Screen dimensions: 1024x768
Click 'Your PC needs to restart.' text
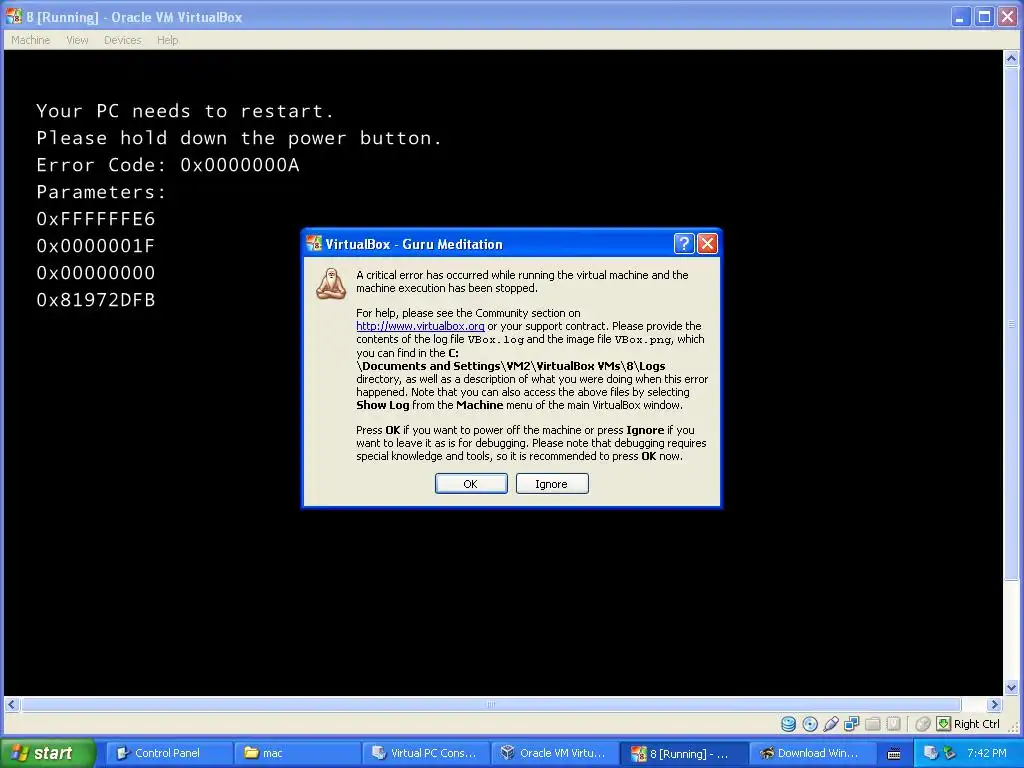pos(185,111)
